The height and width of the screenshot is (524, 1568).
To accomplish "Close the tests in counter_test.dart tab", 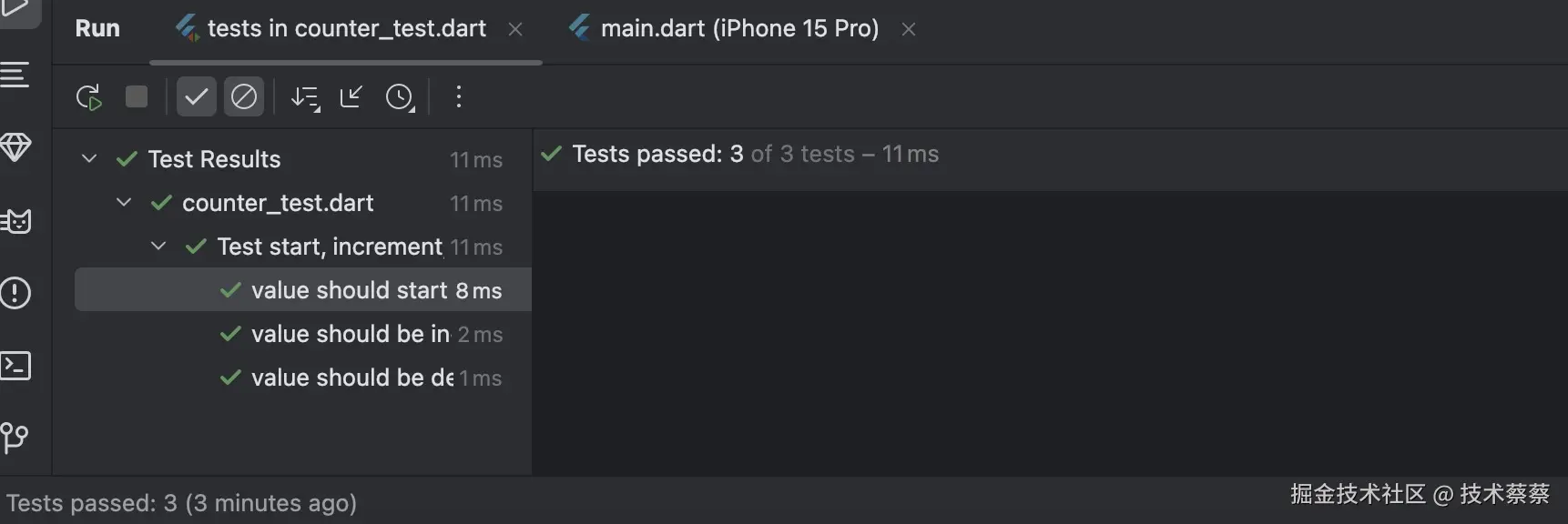I will 515,29.
